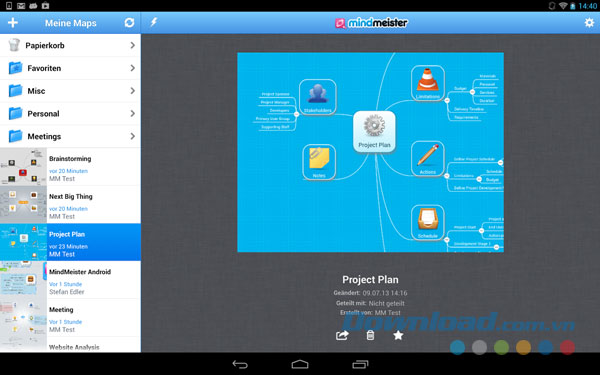Open the MindMeister Android map thumbnail
The height and width of the screenshot is (375, 600).
pos(23,280)
